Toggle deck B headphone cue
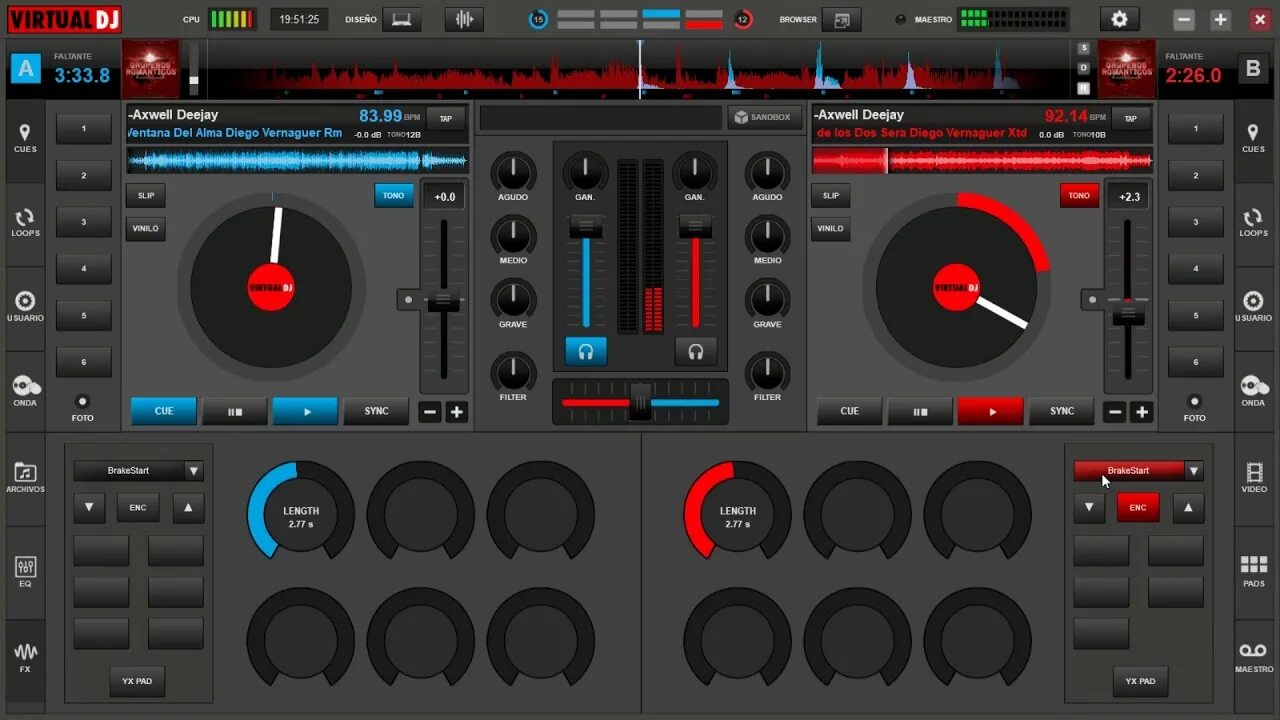 [696, 351]
